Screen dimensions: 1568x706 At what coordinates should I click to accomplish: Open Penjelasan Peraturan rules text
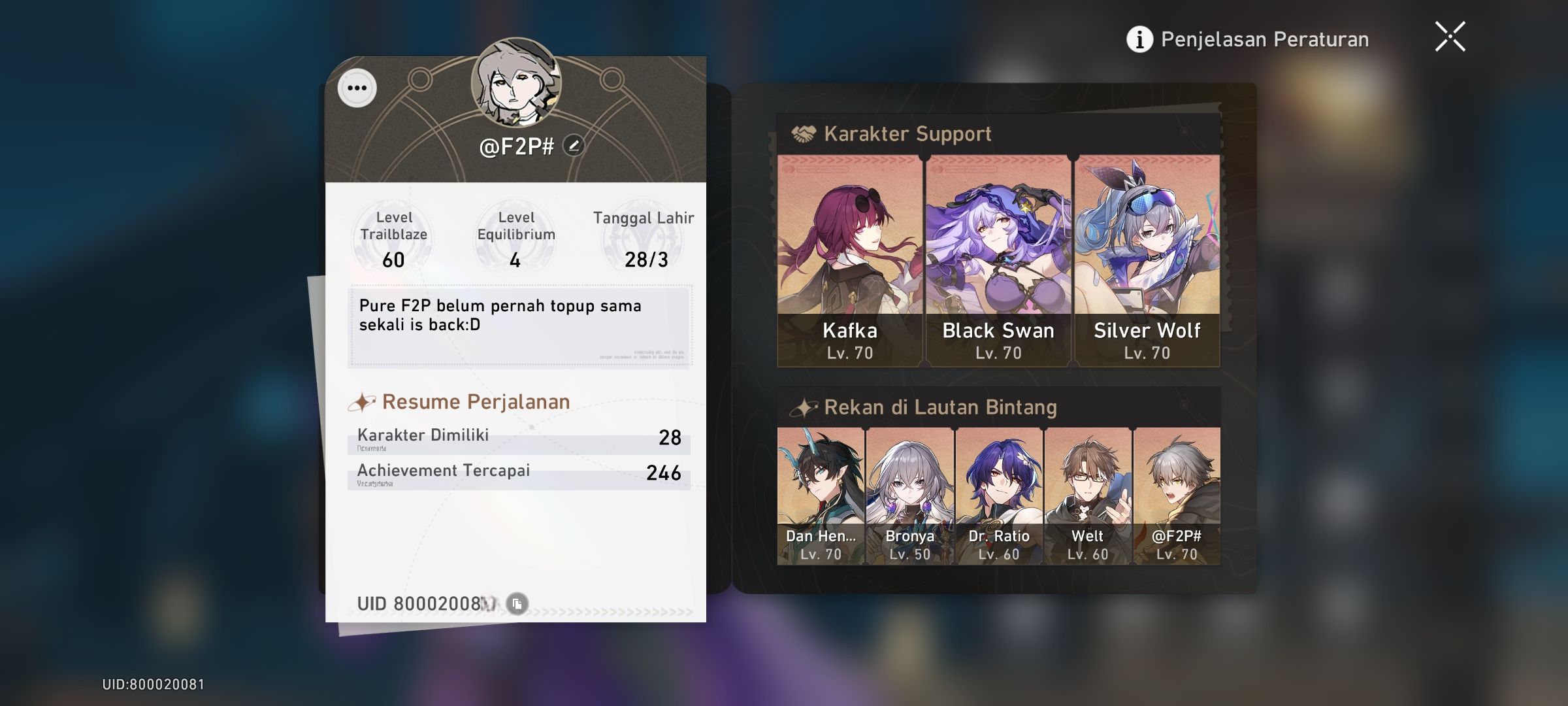(x=1265, y=40)
